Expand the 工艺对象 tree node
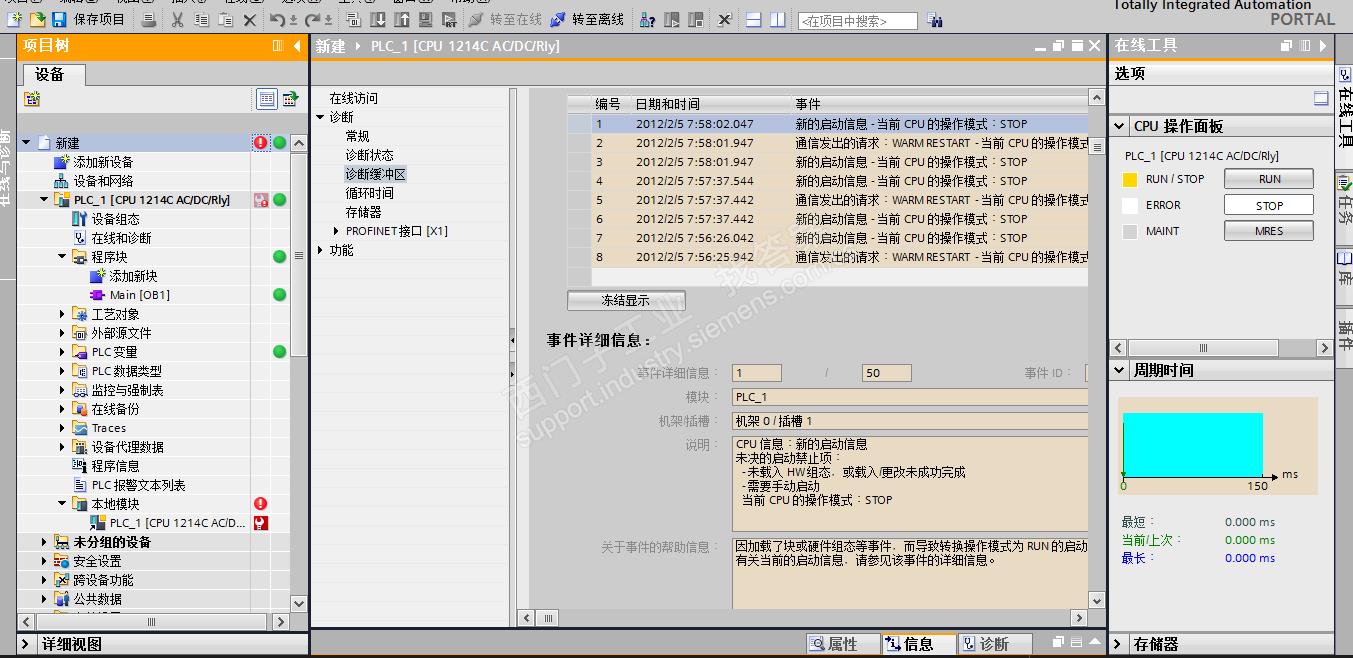Screen dimensions: 1353x658 click(x=62, y=314)
